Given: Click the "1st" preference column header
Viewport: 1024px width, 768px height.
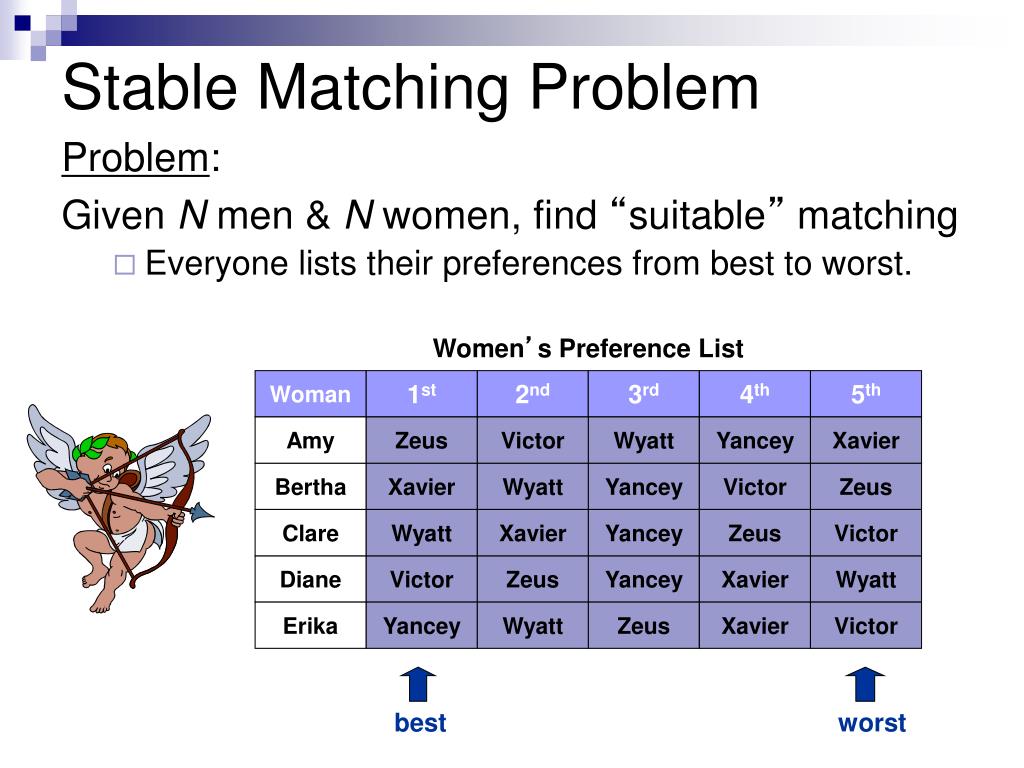Looking at the screenshot, I should point(421,394).
